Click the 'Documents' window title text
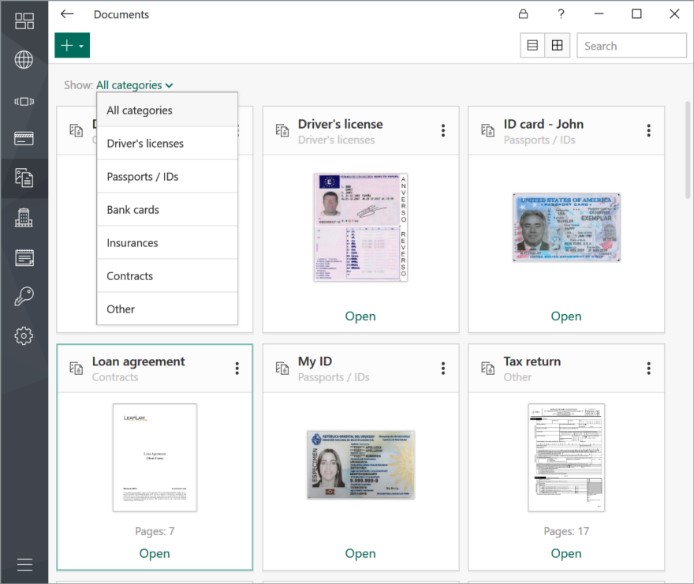 [121, 15]
